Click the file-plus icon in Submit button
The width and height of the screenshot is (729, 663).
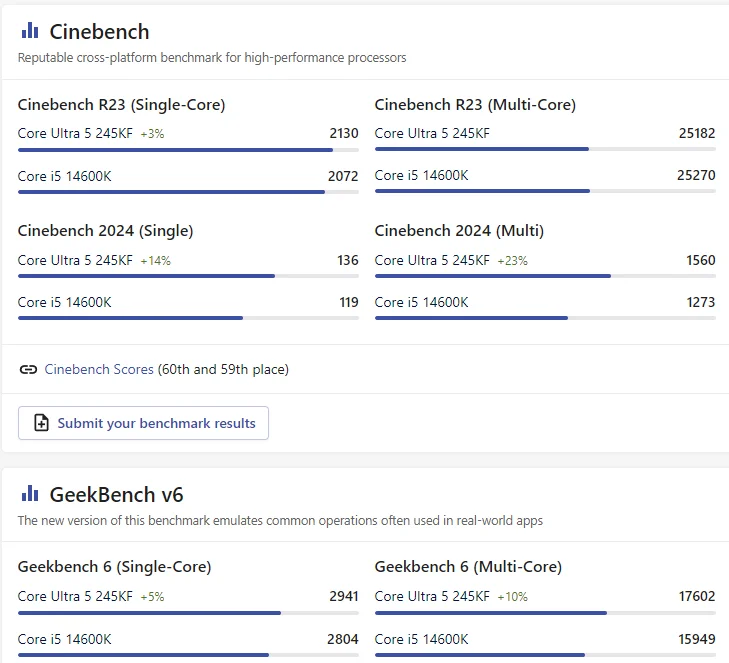coord(41,423)
